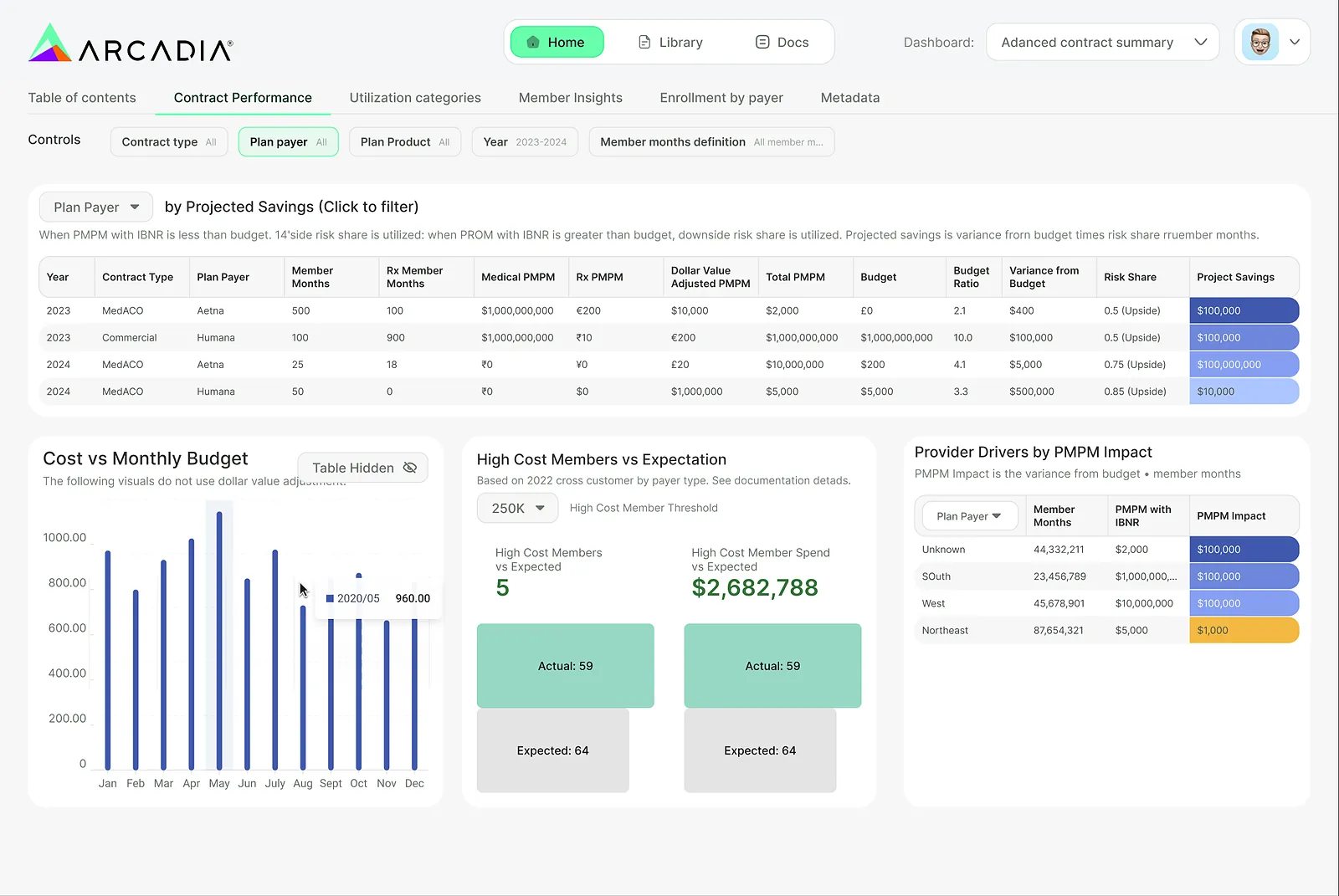Open the Member Insights tab
This screenshot has height=896, width=1339.
pyautogui.click(x=571, y=98)
